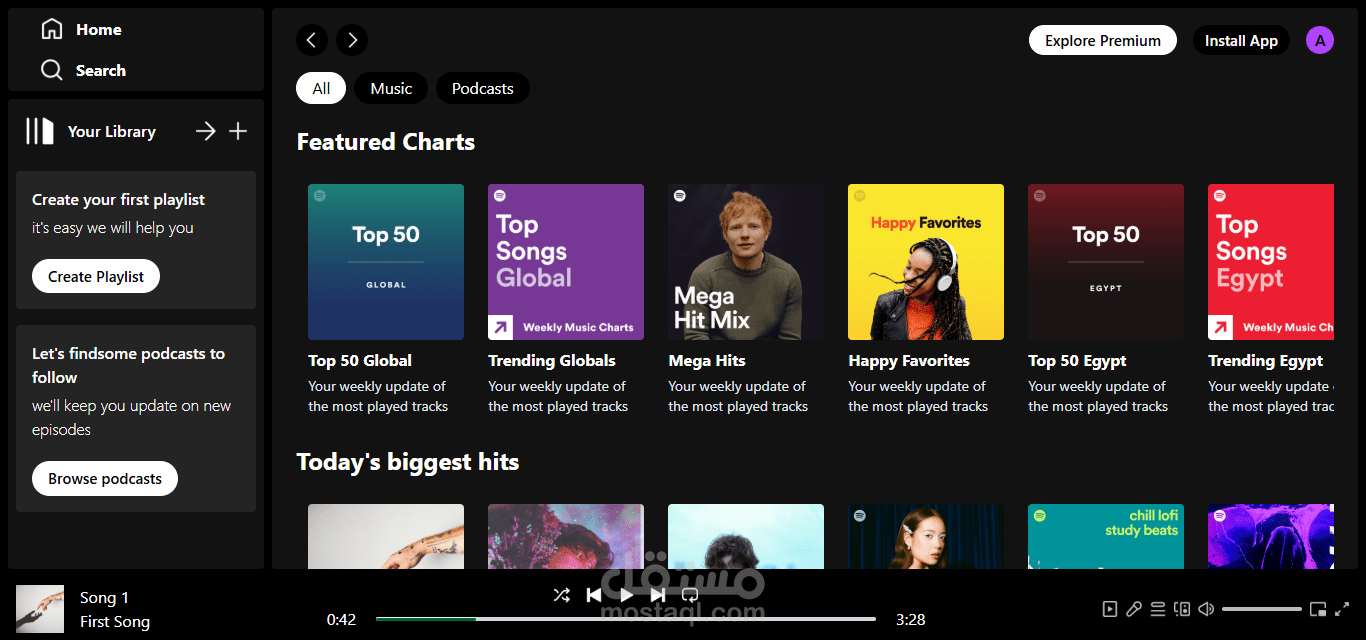Screen dimensions: 1366x640
Task: Enable repeat mode
Action: [x=689, y=594]
